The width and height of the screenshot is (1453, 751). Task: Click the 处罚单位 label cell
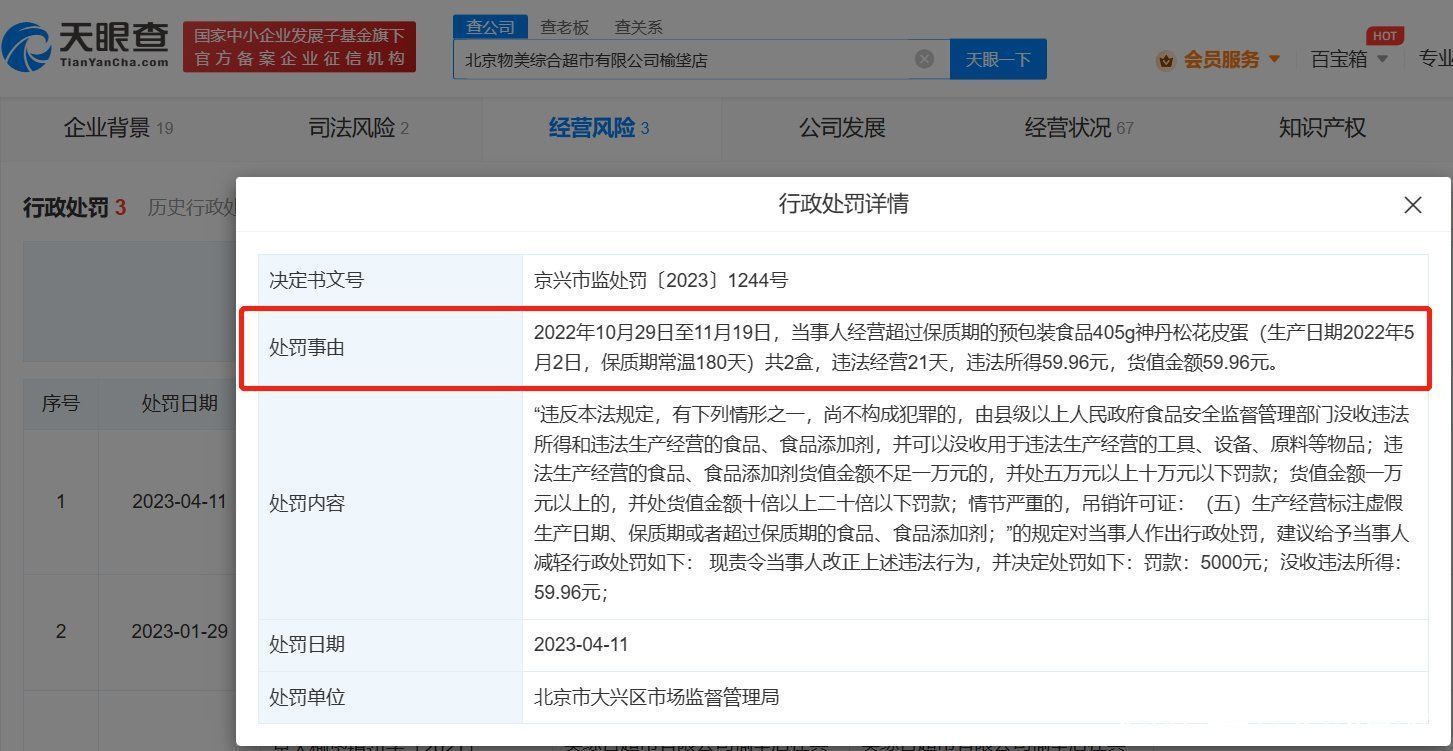(x=390, y=697)
